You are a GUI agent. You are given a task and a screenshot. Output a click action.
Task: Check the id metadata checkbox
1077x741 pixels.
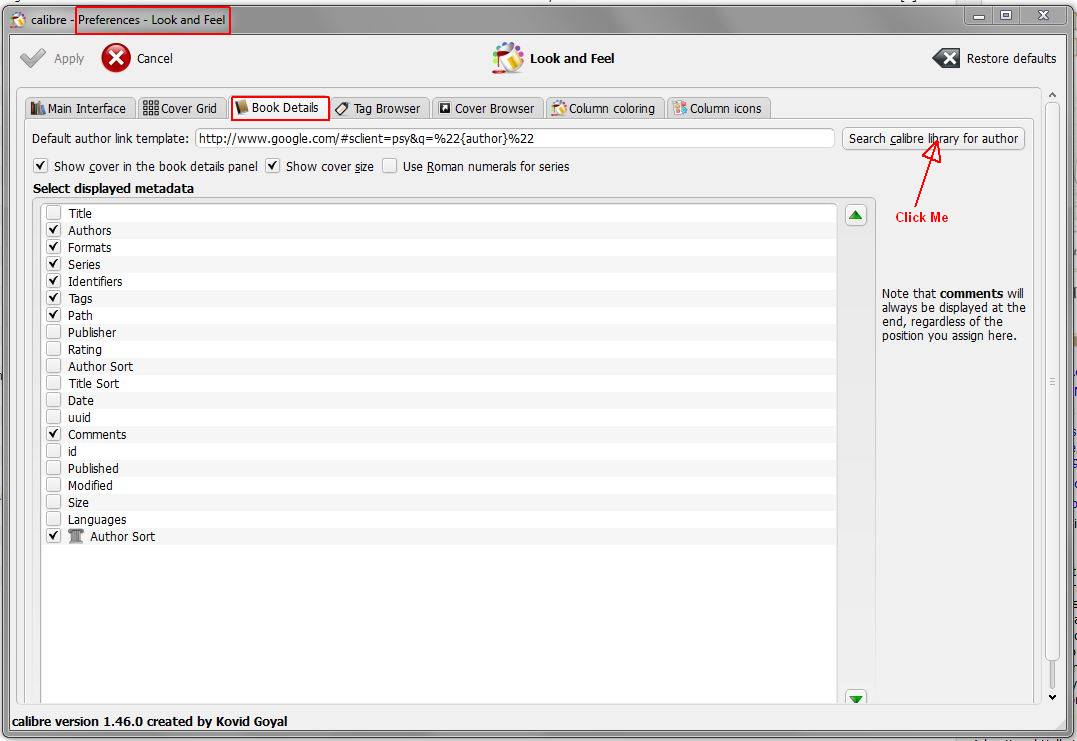pyautogui.click(x=54, y=451)
